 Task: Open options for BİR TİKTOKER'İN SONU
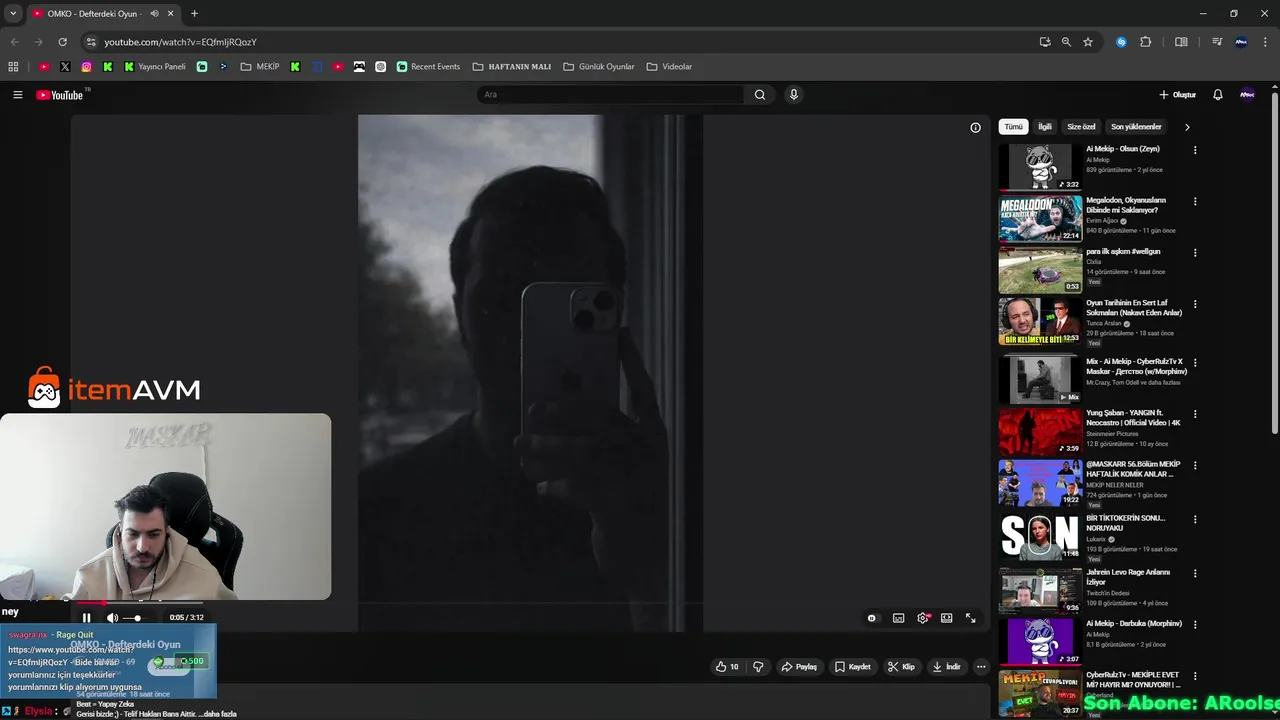(x=1195, y=520)
